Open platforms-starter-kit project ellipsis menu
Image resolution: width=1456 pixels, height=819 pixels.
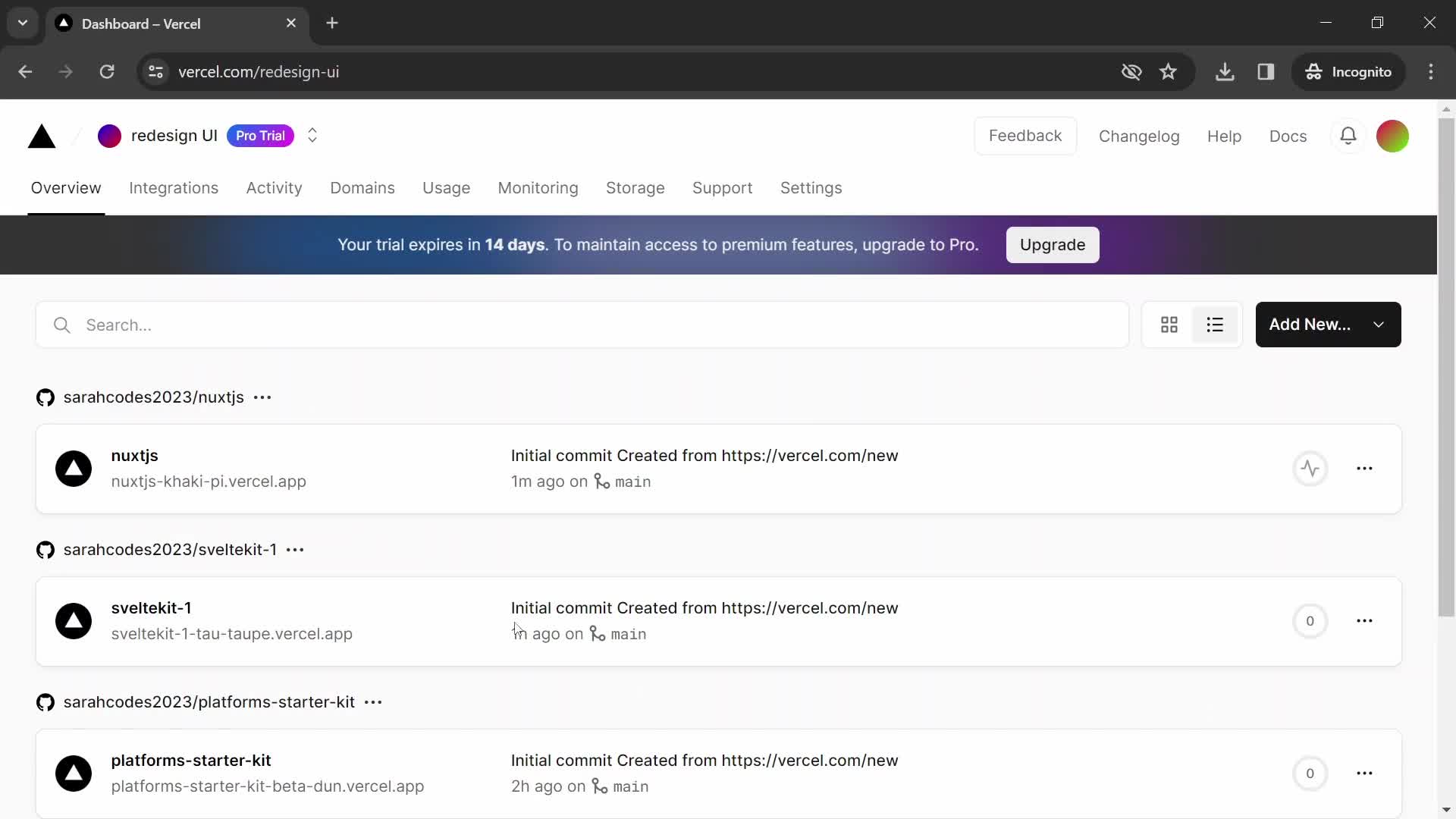click(1364, 773)
